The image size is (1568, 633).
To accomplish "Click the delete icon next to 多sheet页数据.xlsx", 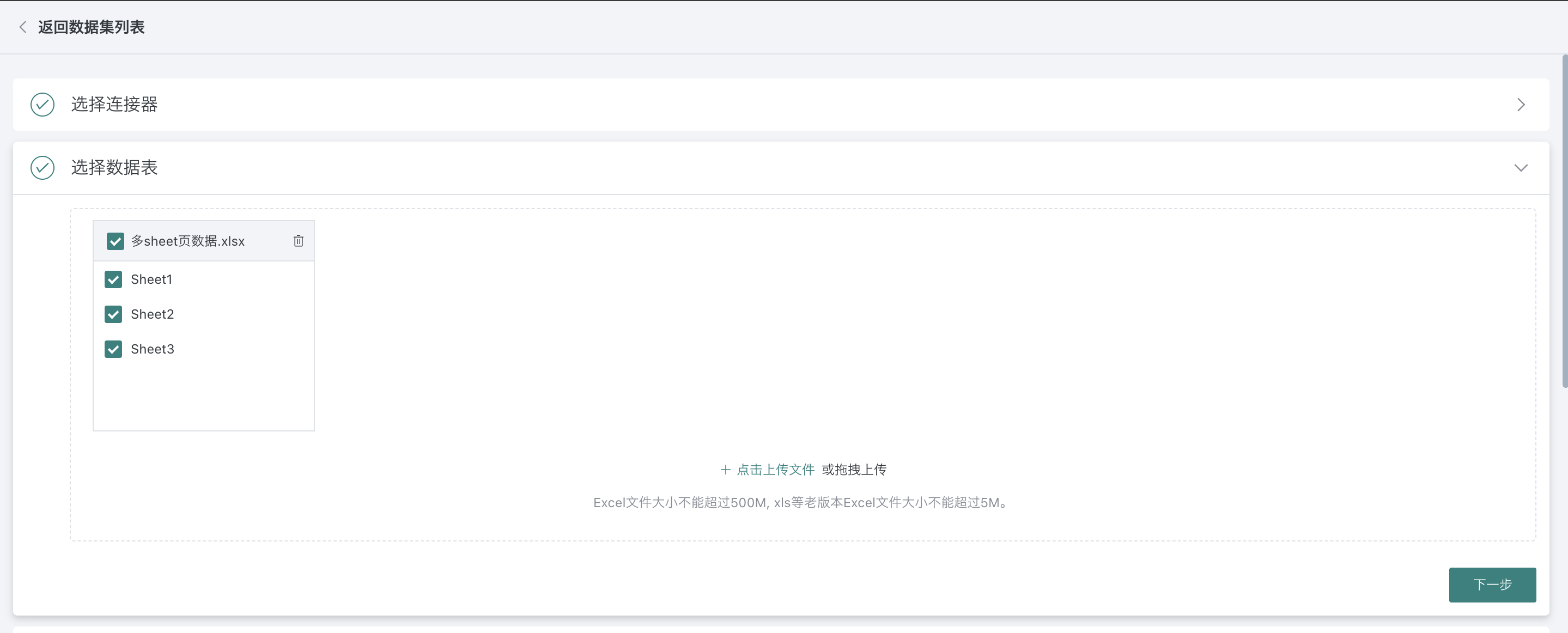I will coord(297,241).
